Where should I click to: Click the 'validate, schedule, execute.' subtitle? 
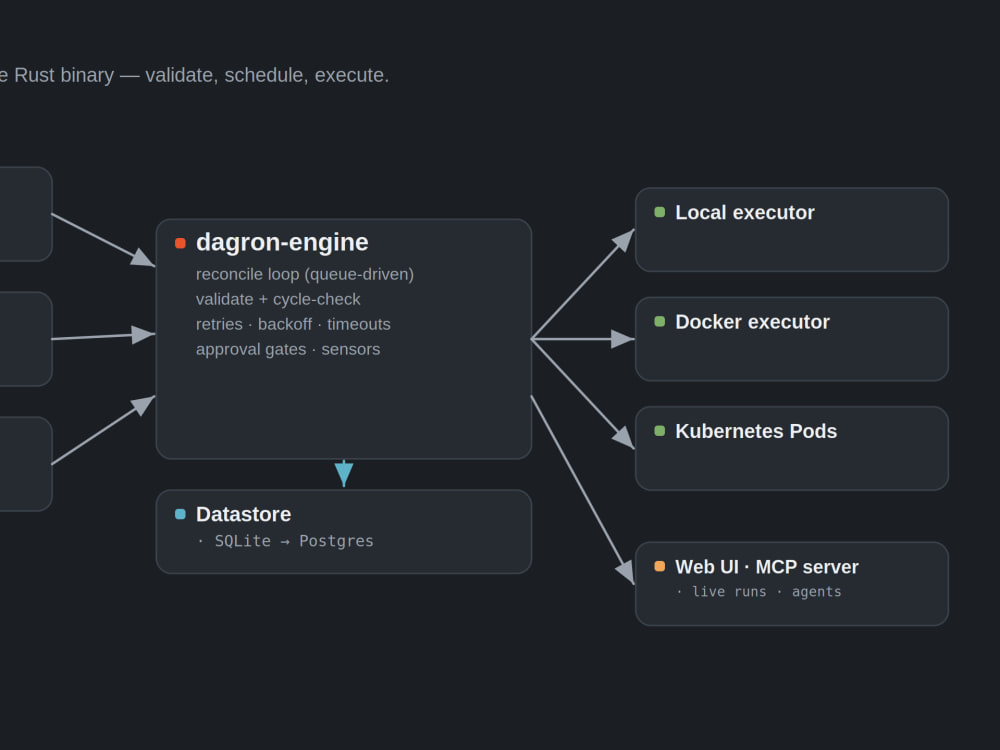click(x=267, y=75)
